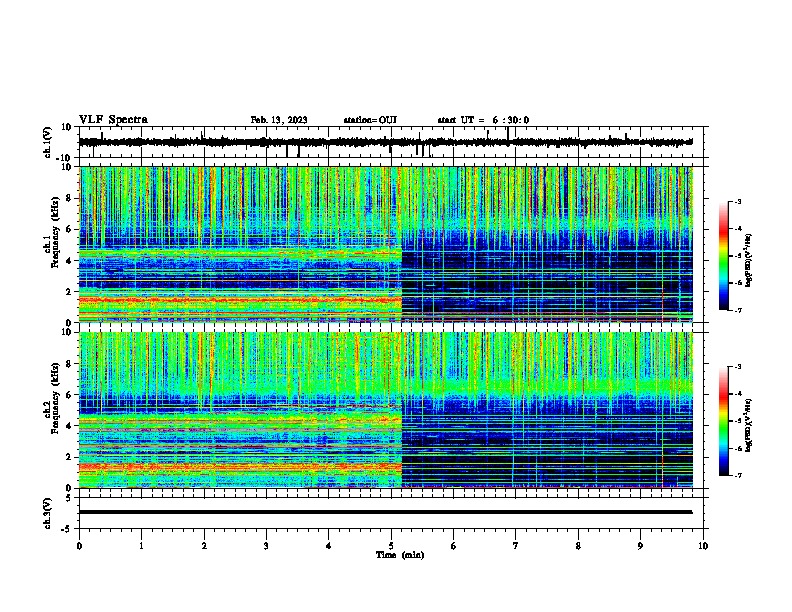The width and height of the screenshot is (792, 612).
Task: Click the ch.3 flat black trace
Action: click(x=386, y=512)
